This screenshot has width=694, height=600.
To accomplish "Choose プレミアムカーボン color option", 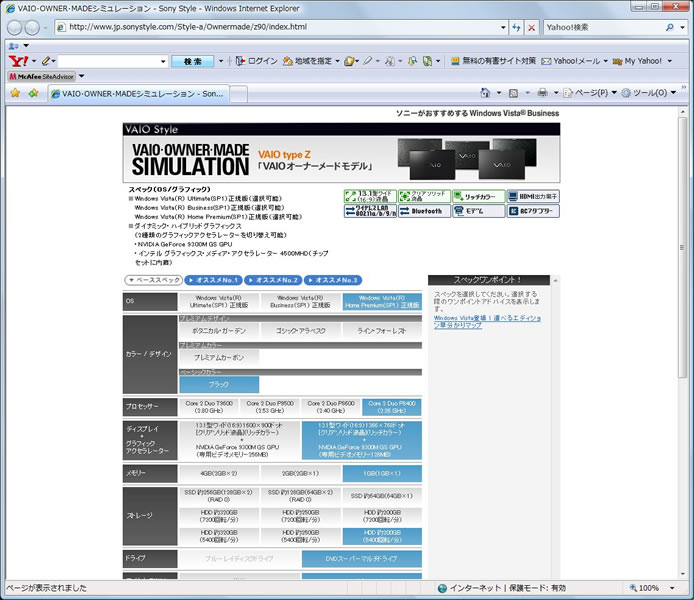I will (219, 357).
